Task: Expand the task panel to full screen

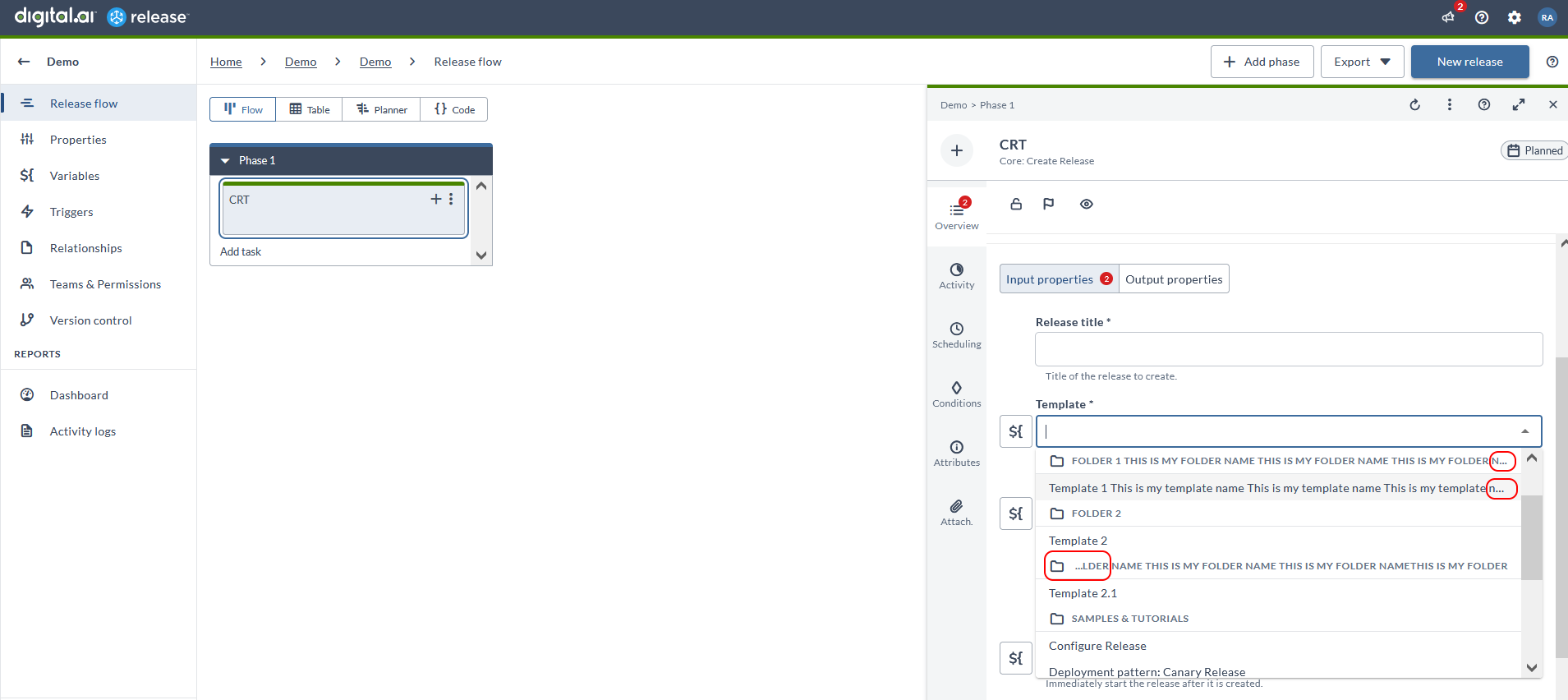Action: pos(1519,104)
